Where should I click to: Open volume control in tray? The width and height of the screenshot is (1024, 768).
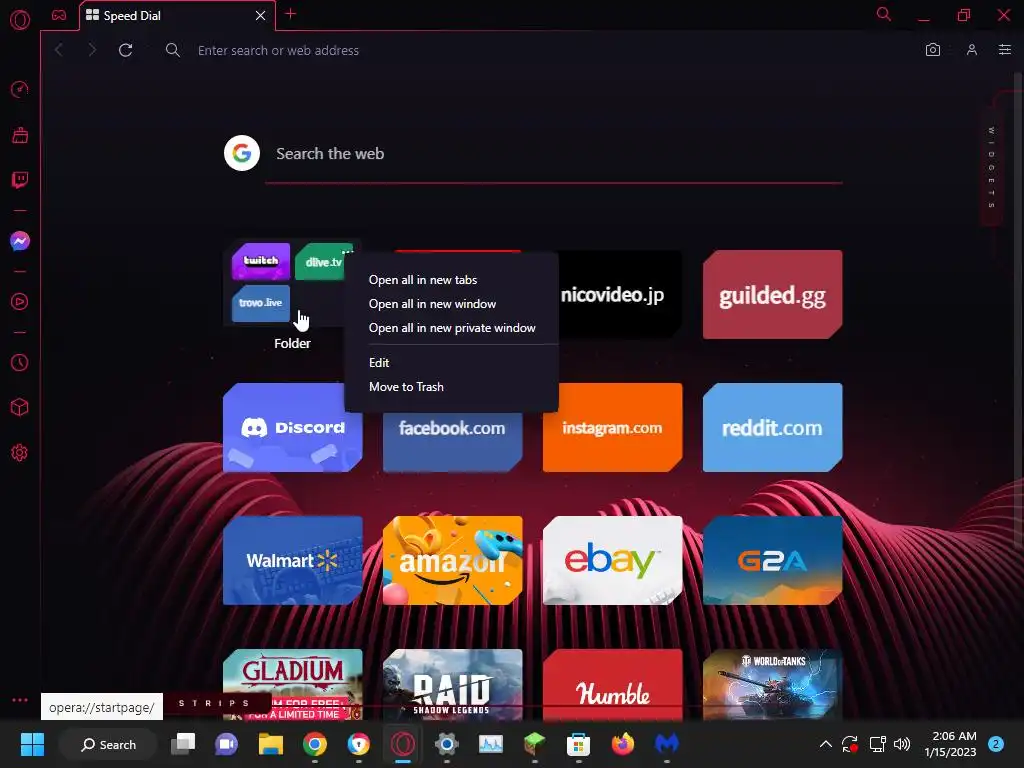tap(902, 744)
